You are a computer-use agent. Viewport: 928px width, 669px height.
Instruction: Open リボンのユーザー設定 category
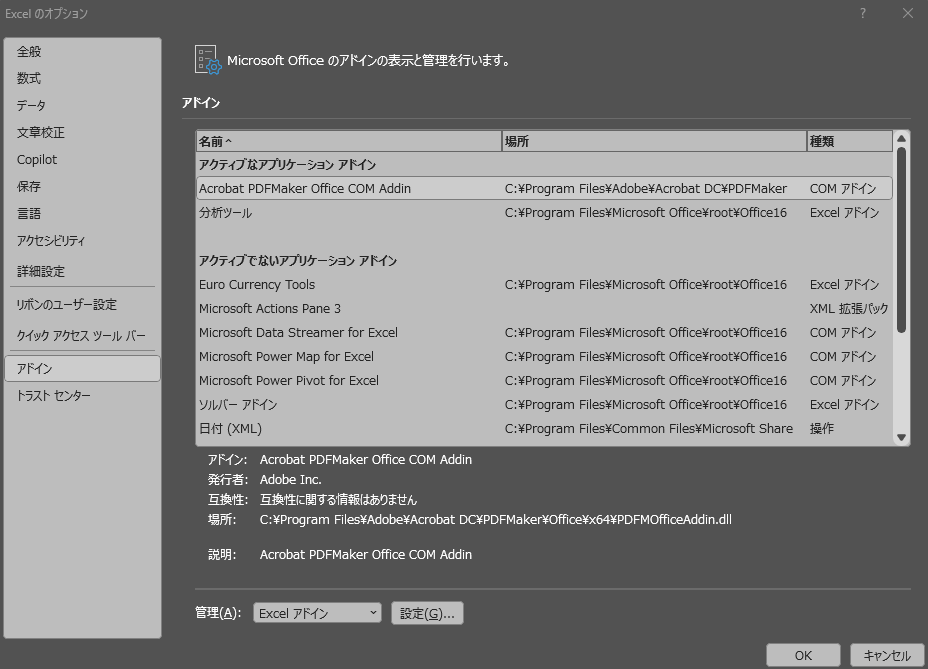[82, 305]
